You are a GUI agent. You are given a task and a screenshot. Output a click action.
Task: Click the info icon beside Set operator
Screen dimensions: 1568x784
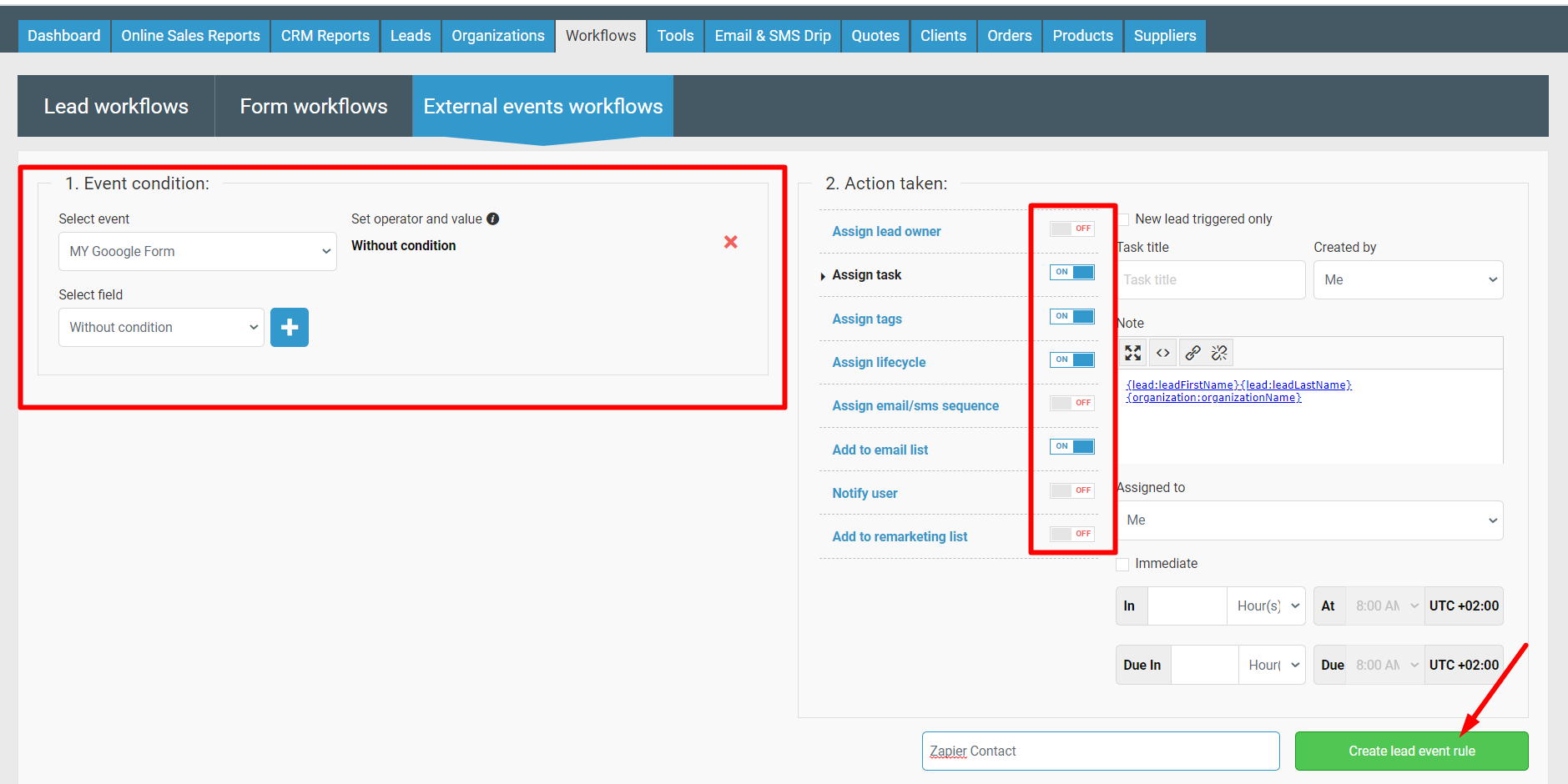click(493, 219)
